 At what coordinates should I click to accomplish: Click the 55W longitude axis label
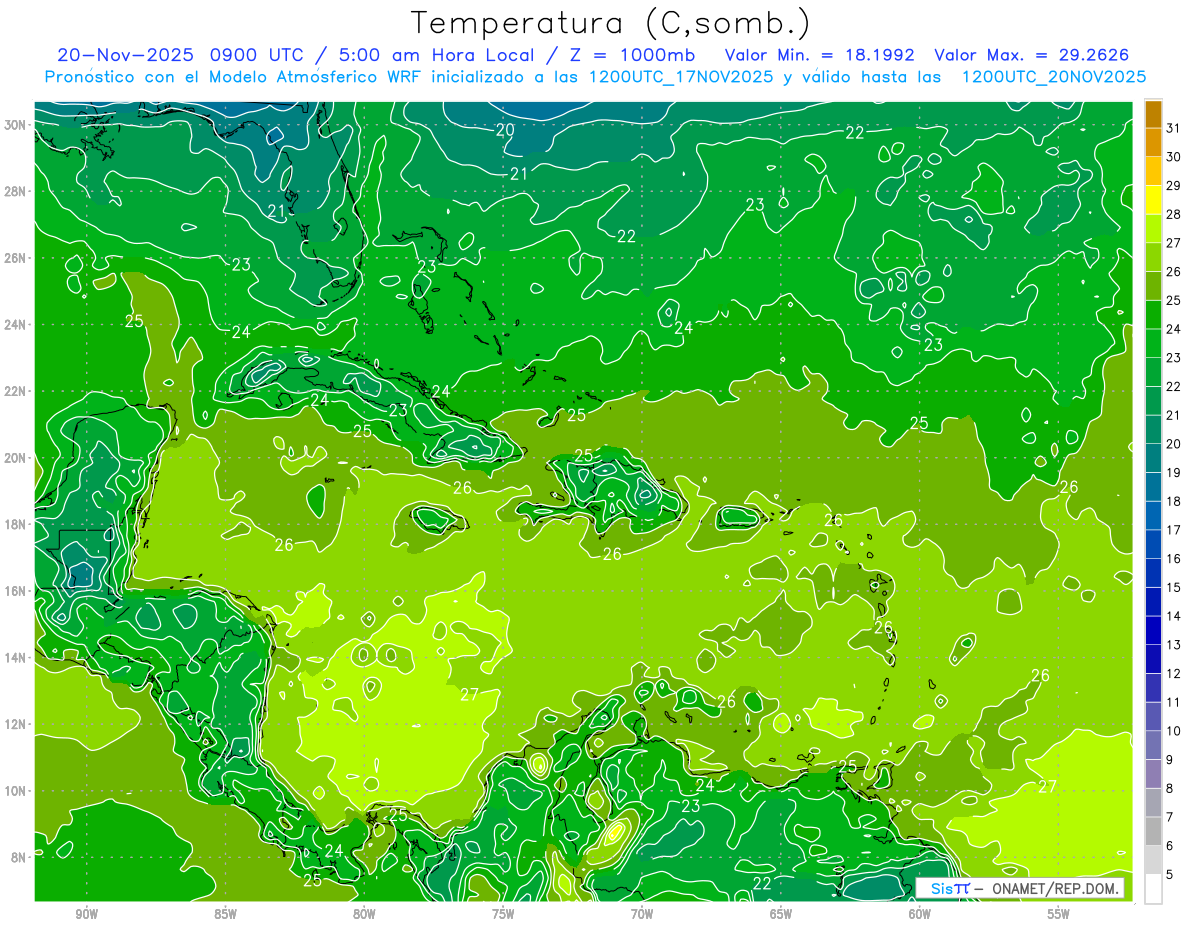click(x=1058, y=914)
